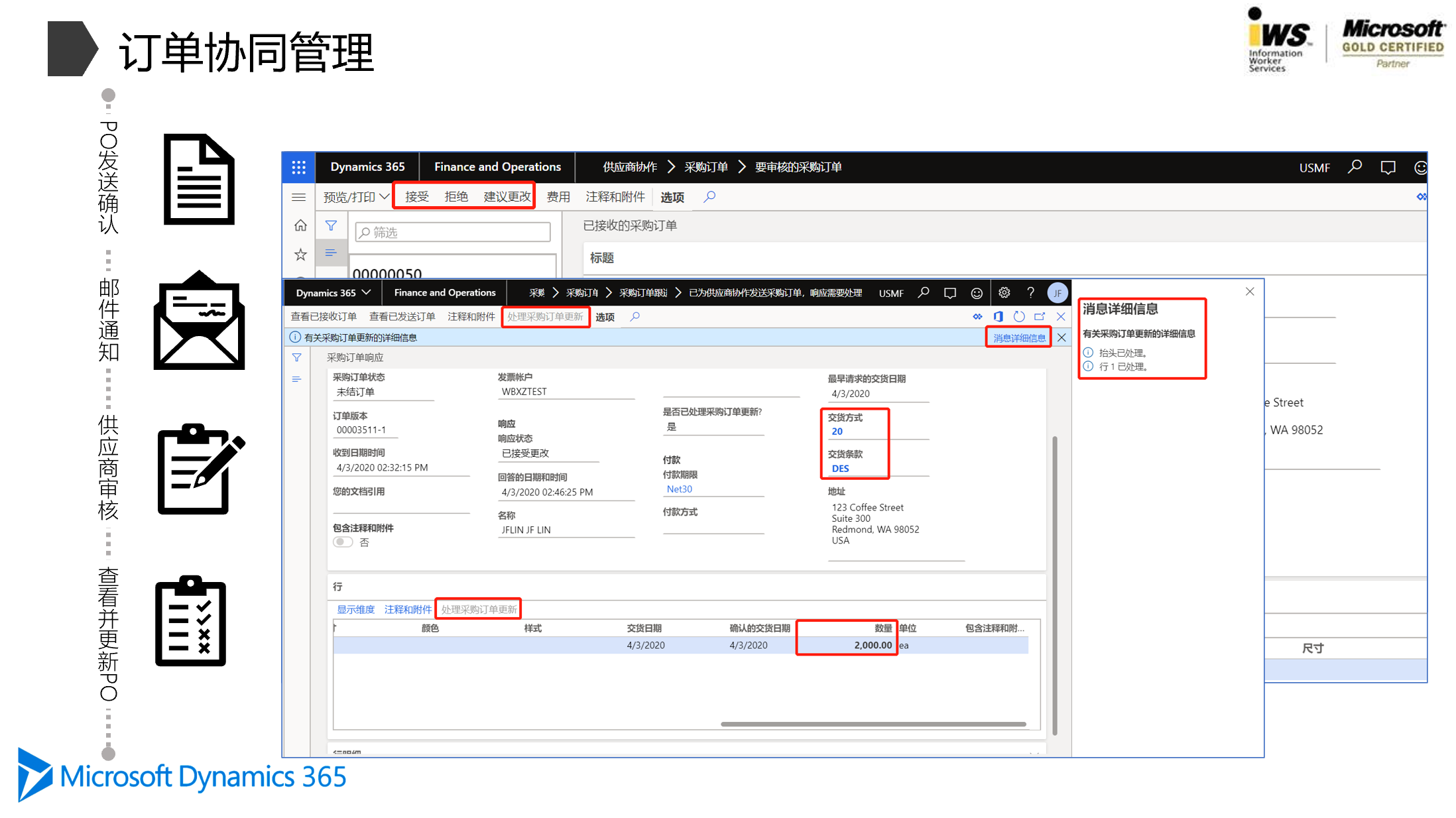This screenshot has height=818, width=1456.
Task: Toggle 包含注释和附件 switch
Action: (x=343, y=542)
